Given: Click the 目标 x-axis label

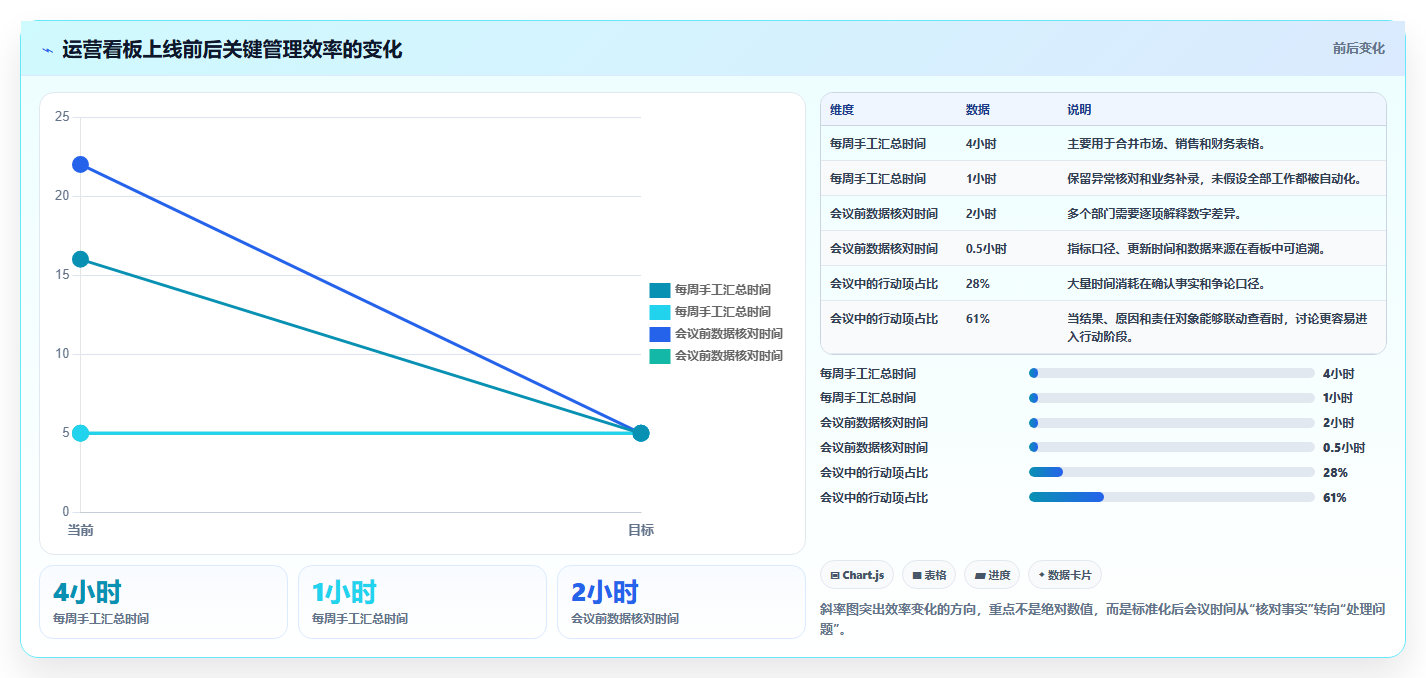Looking at the screenshot, I should point(641,530).
